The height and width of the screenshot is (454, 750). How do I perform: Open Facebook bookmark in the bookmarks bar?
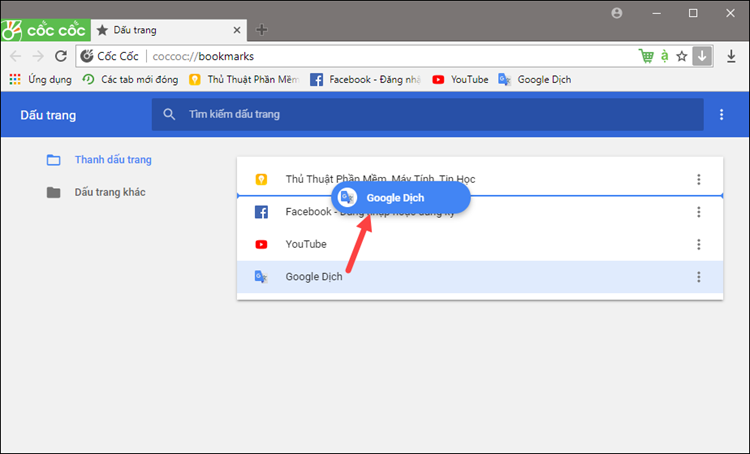[365, 79]
